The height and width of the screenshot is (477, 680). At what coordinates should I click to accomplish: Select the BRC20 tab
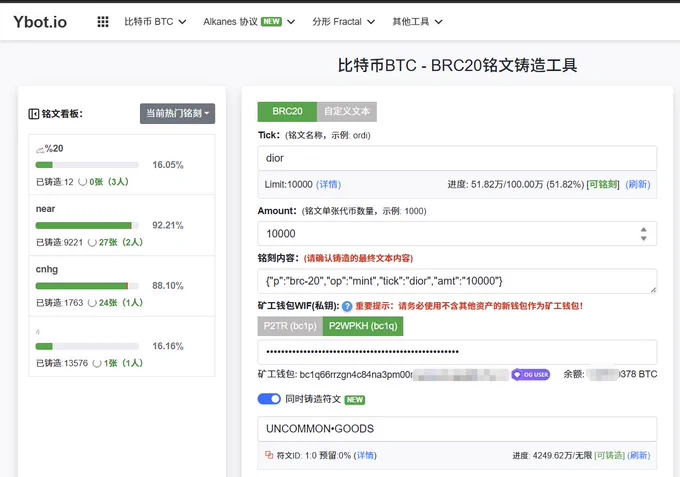coord(287,111)
